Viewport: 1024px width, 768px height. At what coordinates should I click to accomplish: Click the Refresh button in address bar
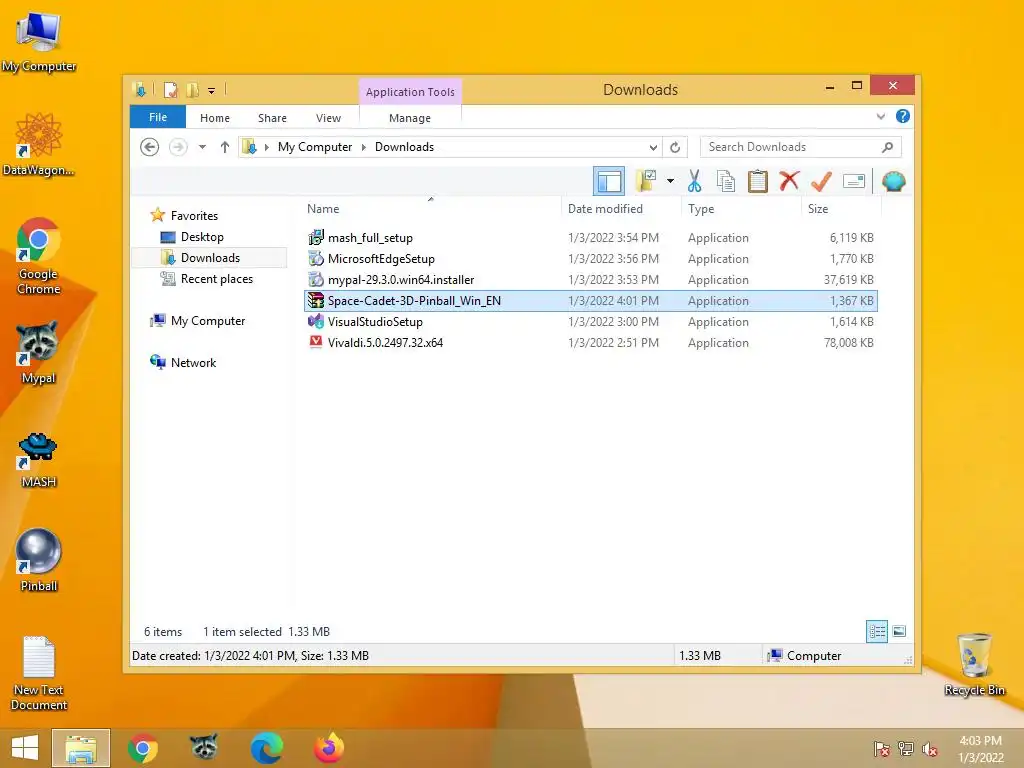675,148
